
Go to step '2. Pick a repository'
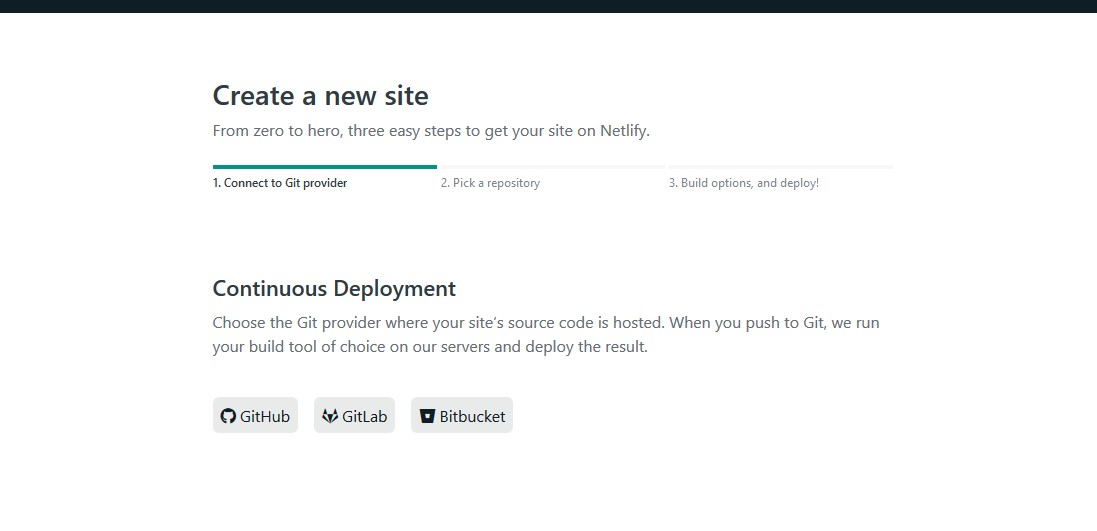click(490, 183)
